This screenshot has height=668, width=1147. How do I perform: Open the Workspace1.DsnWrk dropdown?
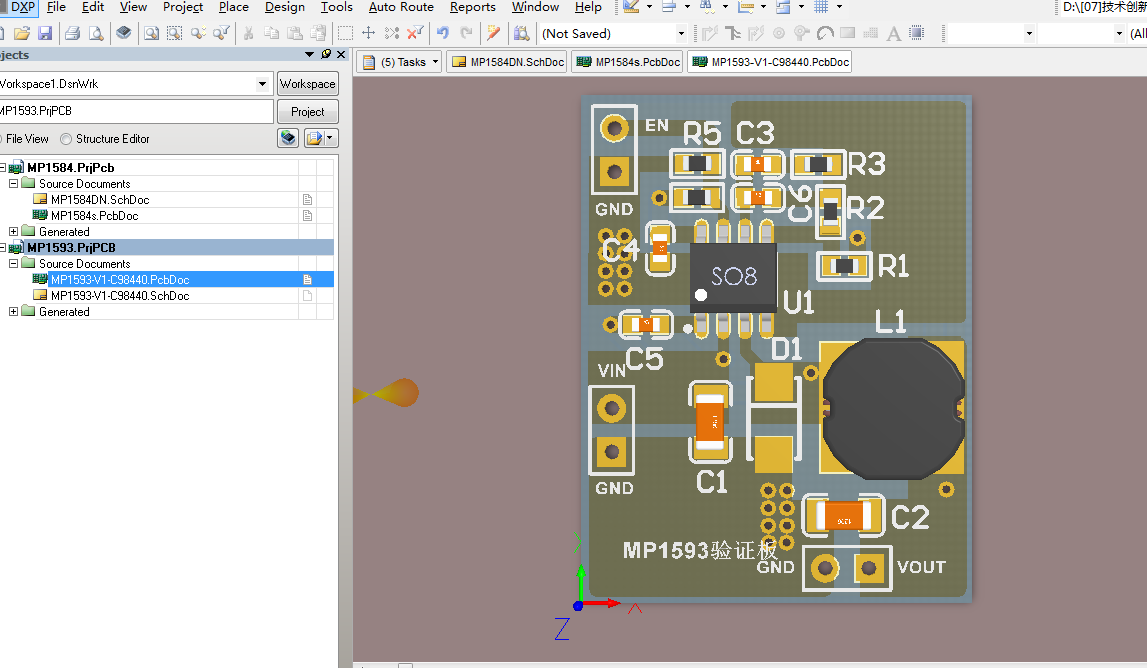pos(262,83)
